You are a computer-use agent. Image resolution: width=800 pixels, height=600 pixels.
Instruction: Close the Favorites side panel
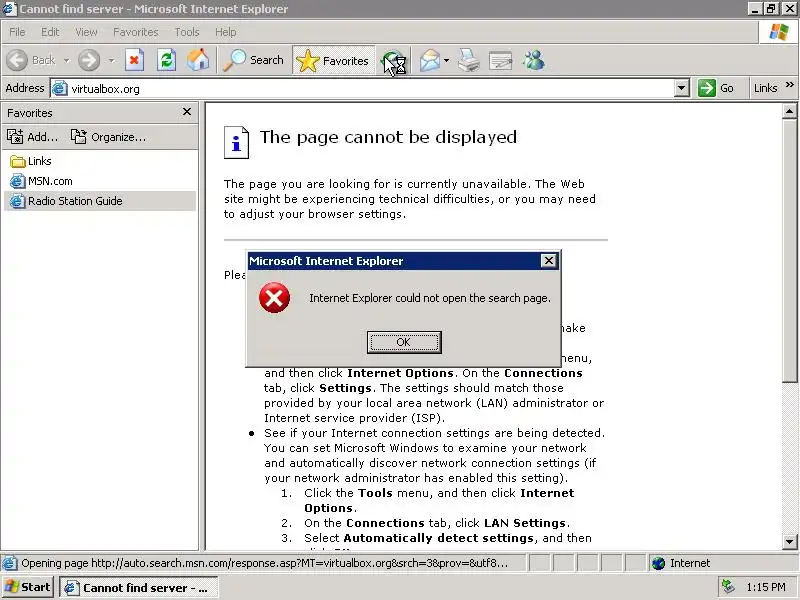(x=187, y=112)
